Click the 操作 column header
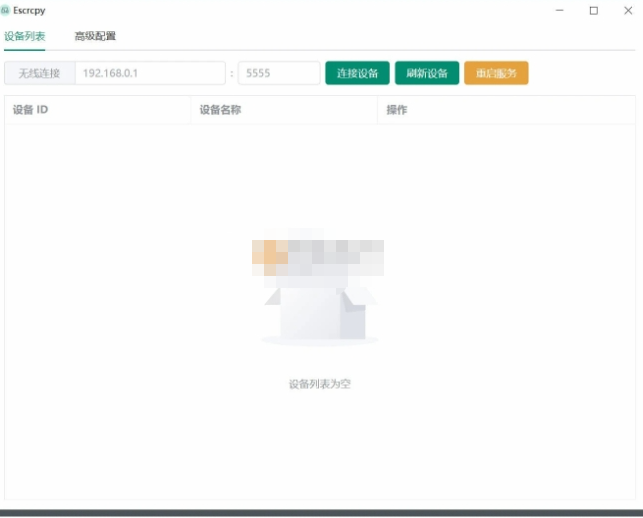This screenshot has width=643, height=518. [506, 110]
